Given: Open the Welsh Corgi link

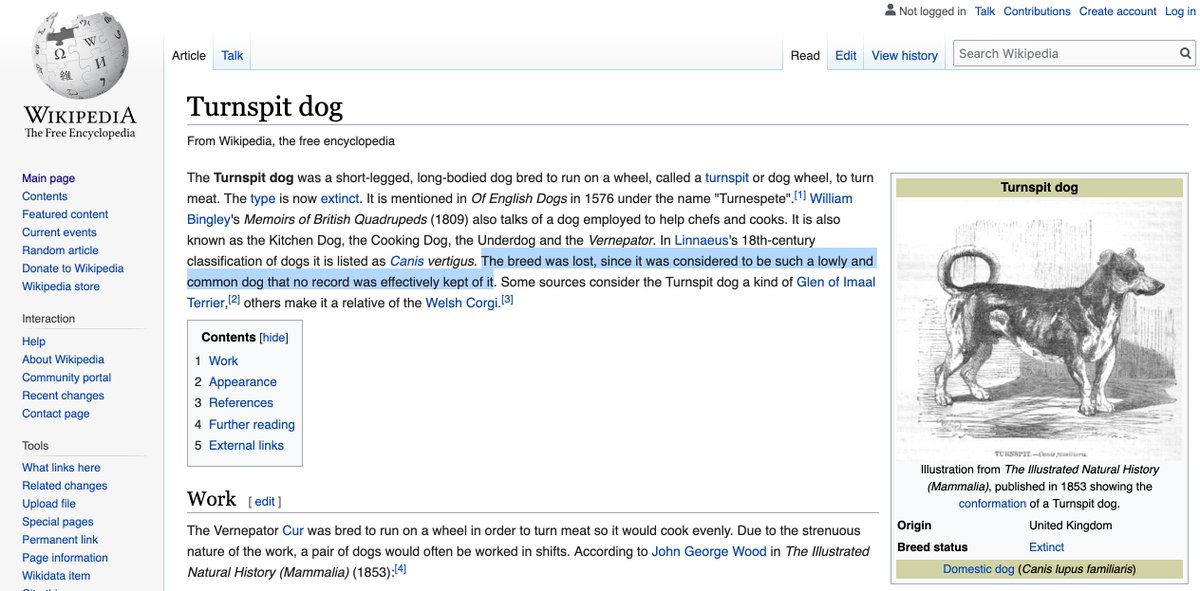Looking at the screenshot, I should coord(462,303).
